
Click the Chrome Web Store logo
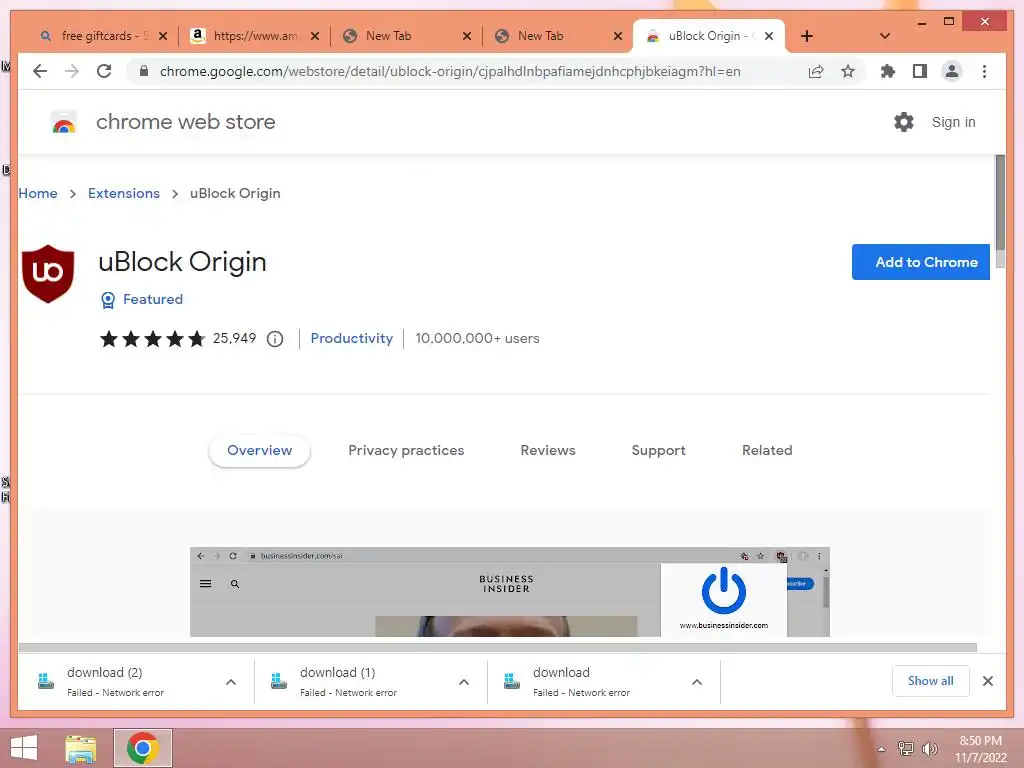tap(63, 122)
